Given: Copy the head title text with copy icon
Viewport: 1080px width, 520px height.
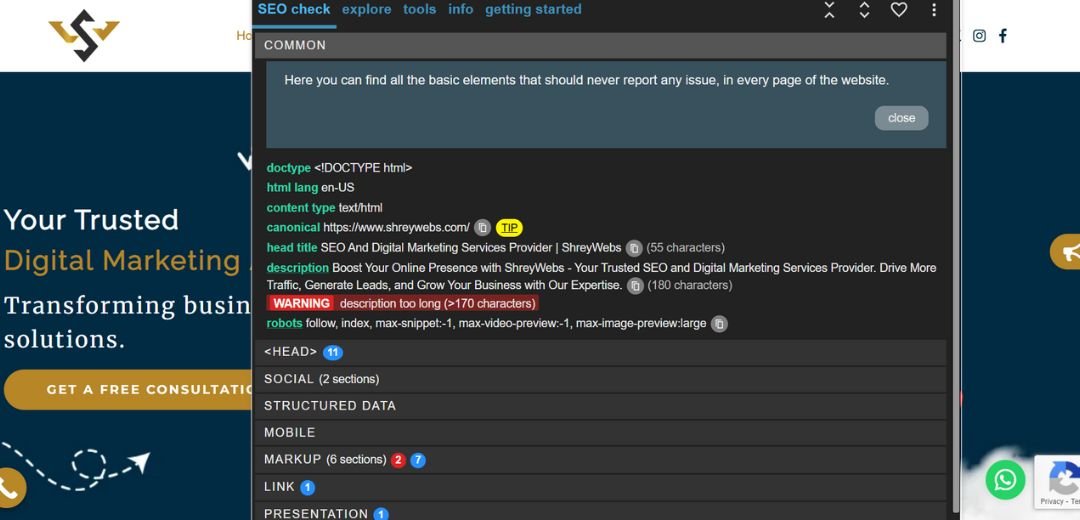Looking at the screenshot, I should coord(634,248).
